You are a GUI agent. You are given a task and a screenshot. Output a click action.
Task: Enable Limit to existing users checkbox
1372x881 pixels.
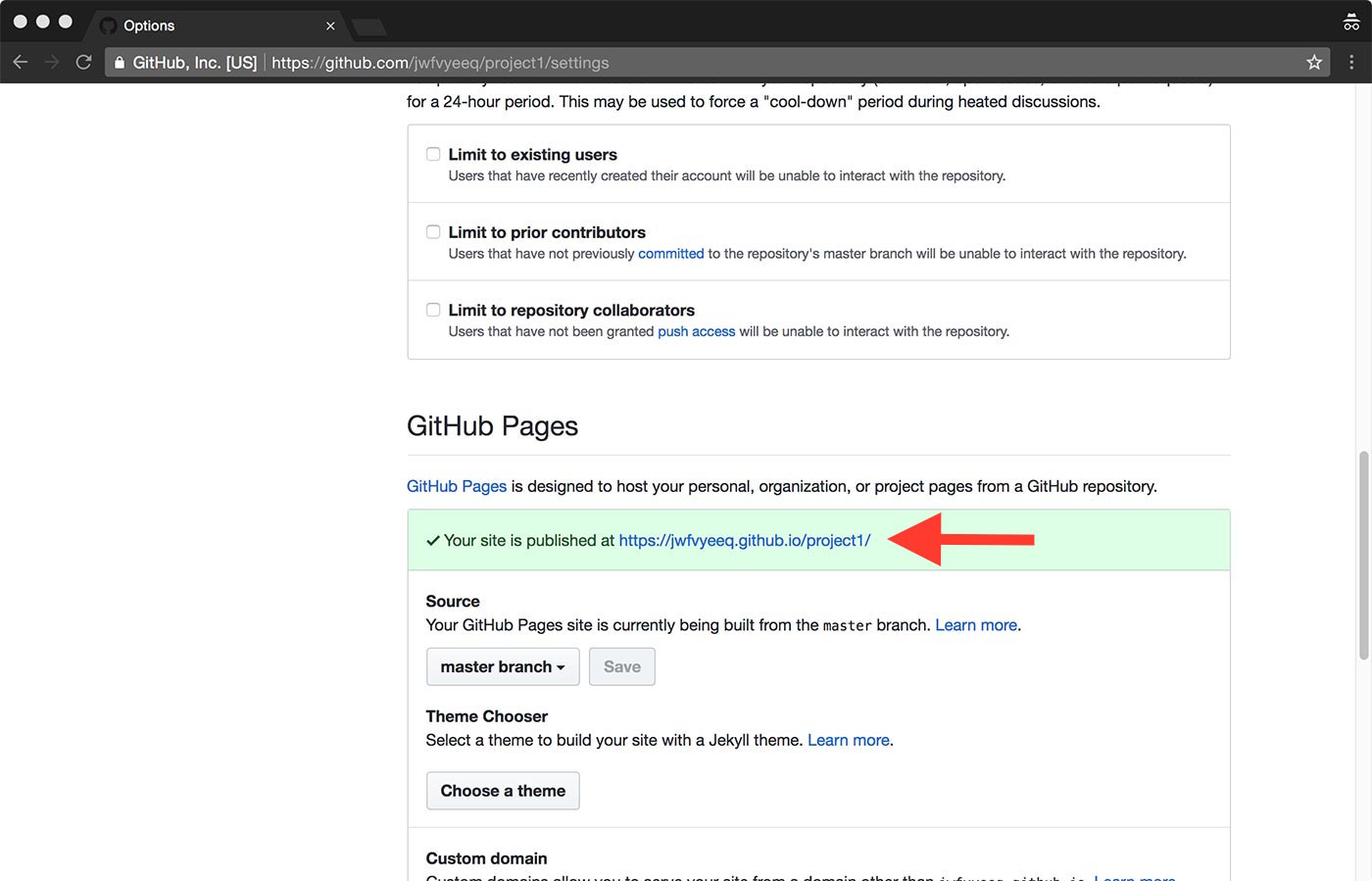pos(433,154)
